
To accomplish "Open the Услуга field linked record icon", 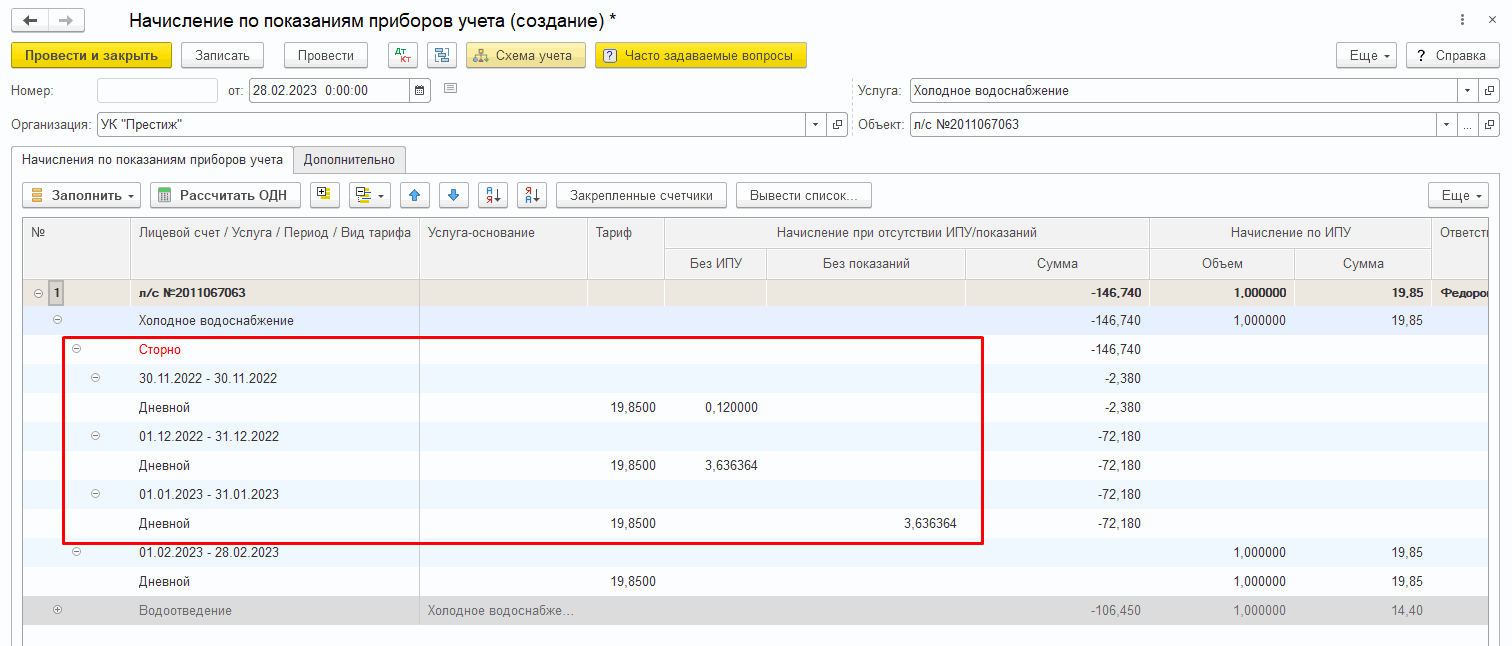I will pos(1490,90).
